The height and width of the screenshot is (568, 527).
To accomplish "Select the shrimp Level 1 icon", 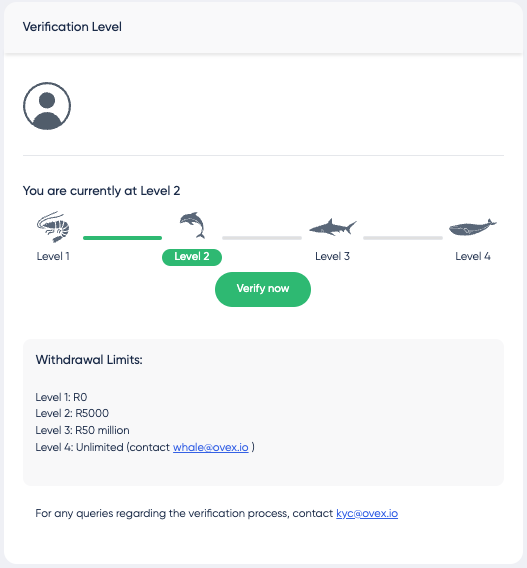I will point(53,227).
